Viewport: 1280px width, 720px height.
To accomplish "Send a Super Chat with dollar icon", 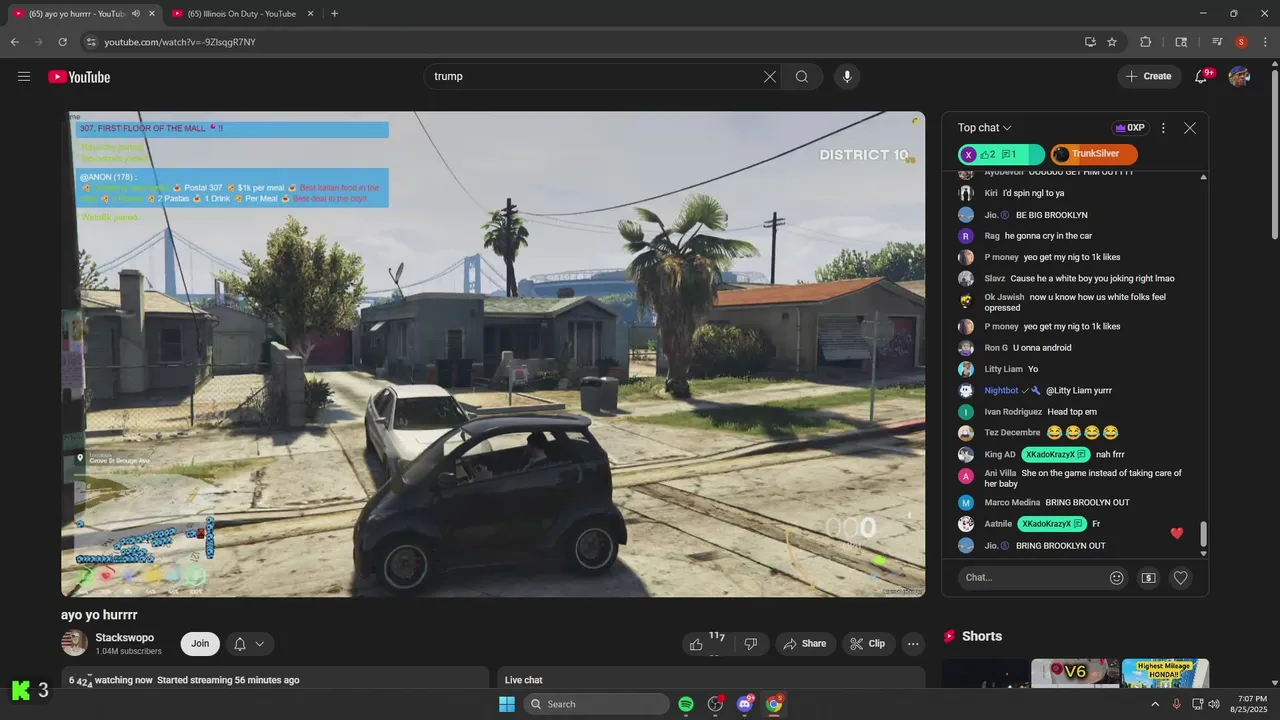I will [x=1149, y=577].
